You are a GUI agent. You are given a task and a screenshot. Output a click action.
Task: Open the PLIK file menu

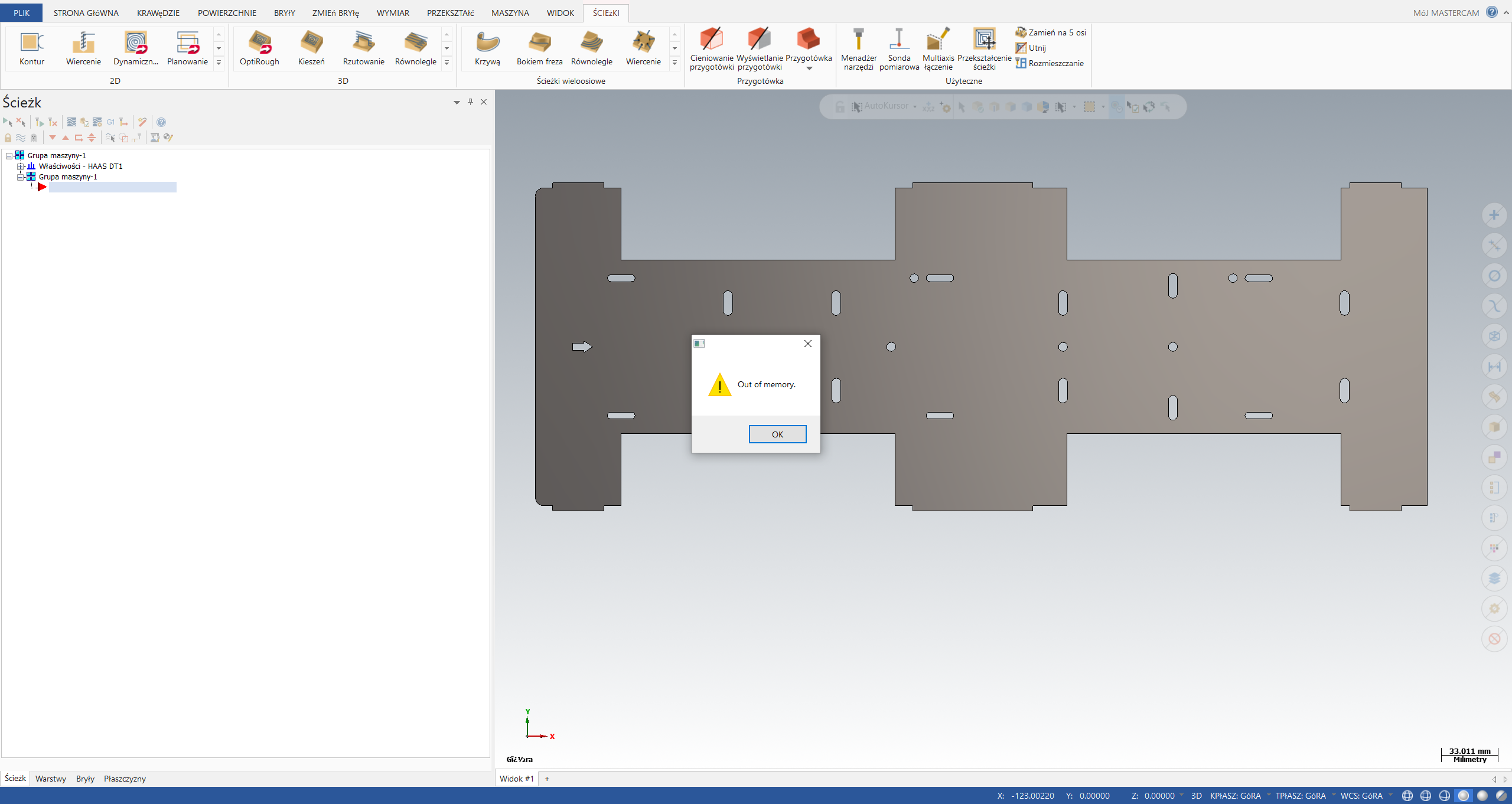(x=21, y=12)
